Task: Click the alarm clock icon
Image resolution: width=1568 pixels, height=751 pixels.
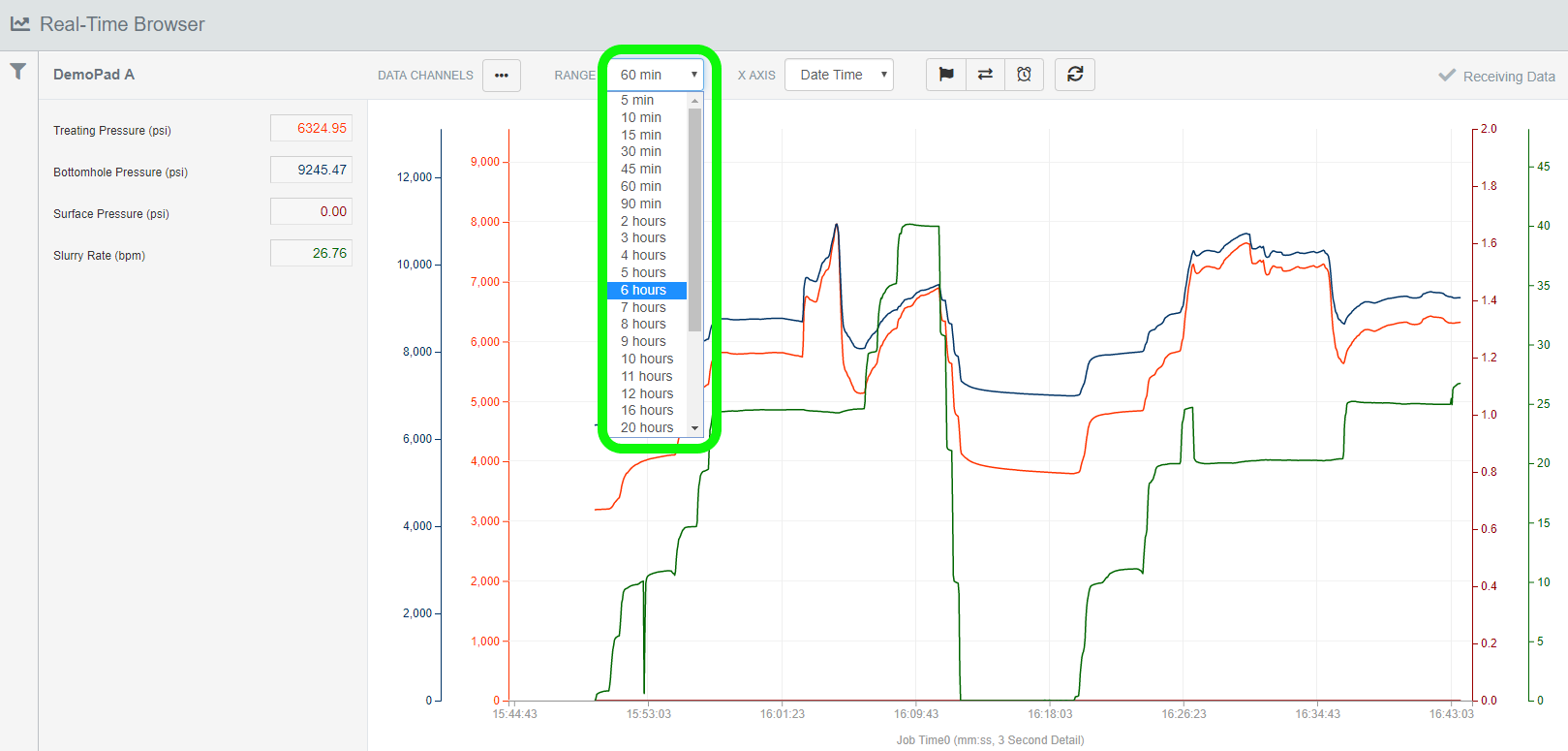Action: [1024, 75]
